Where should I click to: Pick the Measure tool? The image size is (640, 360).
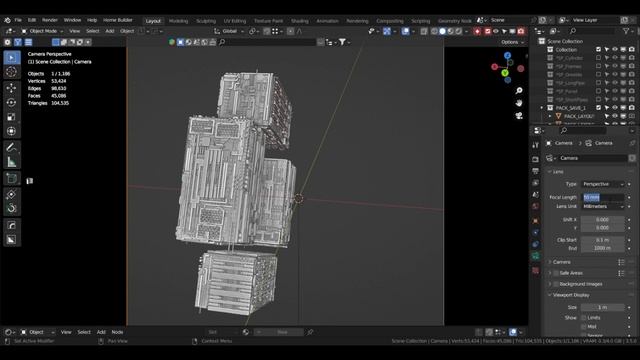(11, 162)
